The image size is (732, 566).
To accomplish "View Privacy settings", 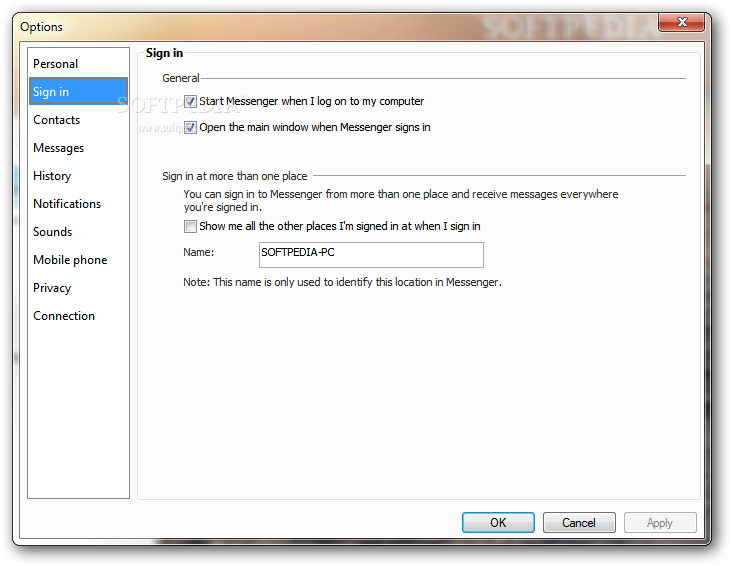I will [78, 288].
